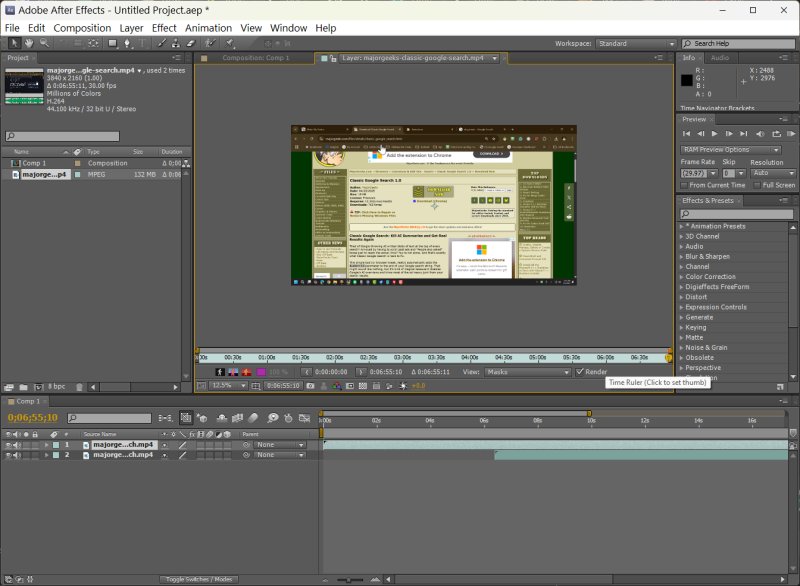Screen dimensions: 800x586
Task: Select the Hand tool in the toolbar
Action: 27,44
